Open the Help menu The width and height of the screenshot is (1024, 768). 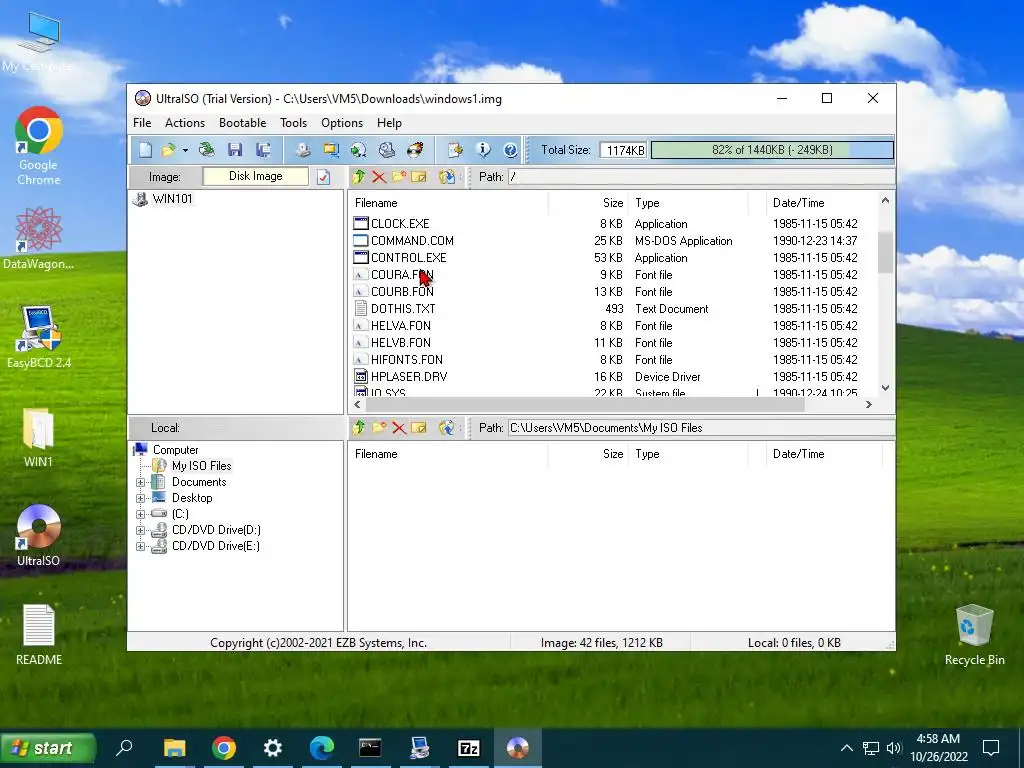(389, 123)
